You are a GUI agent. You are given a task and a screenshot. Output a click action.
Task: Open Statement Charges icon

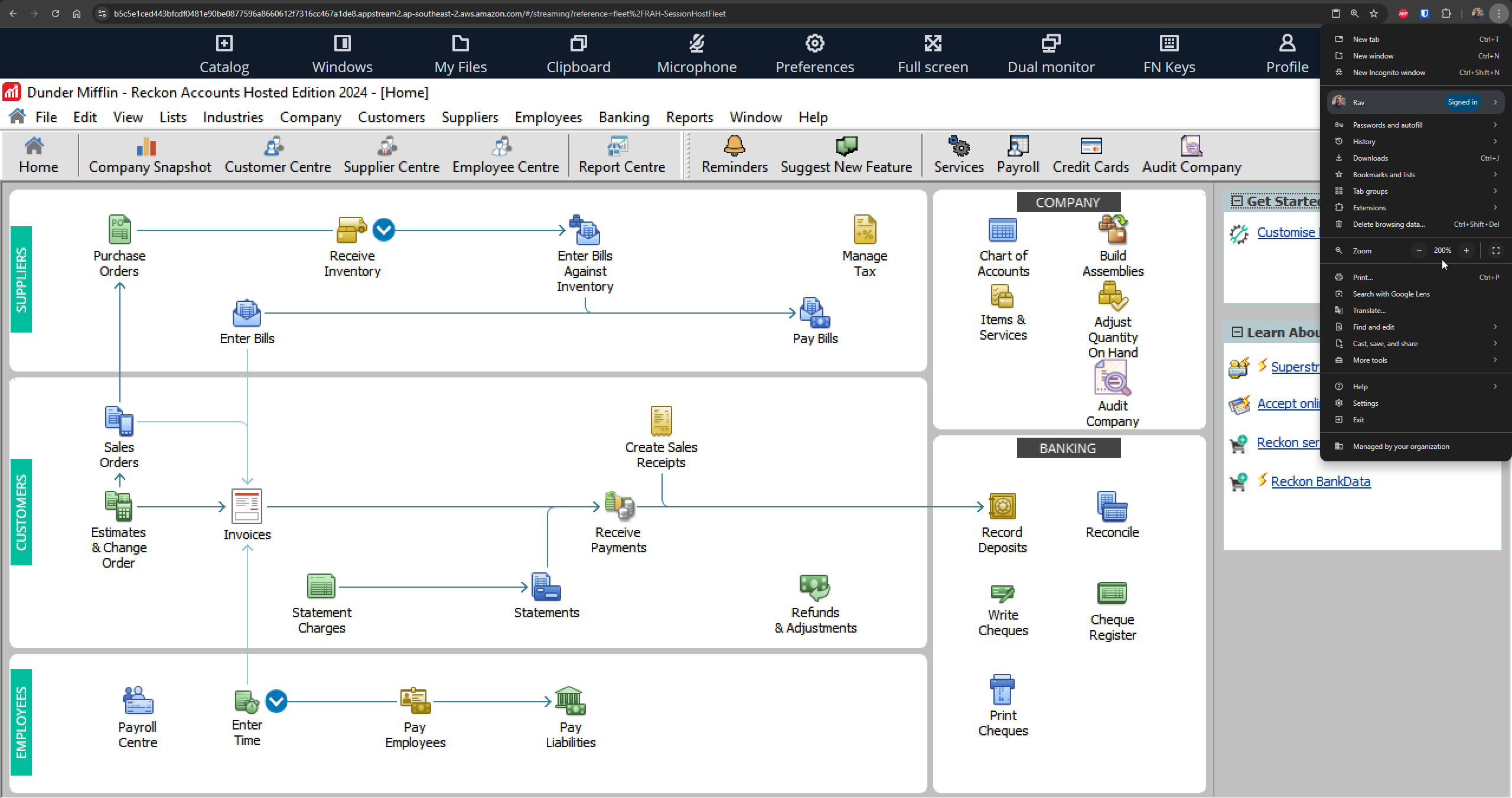coord(321,587)
